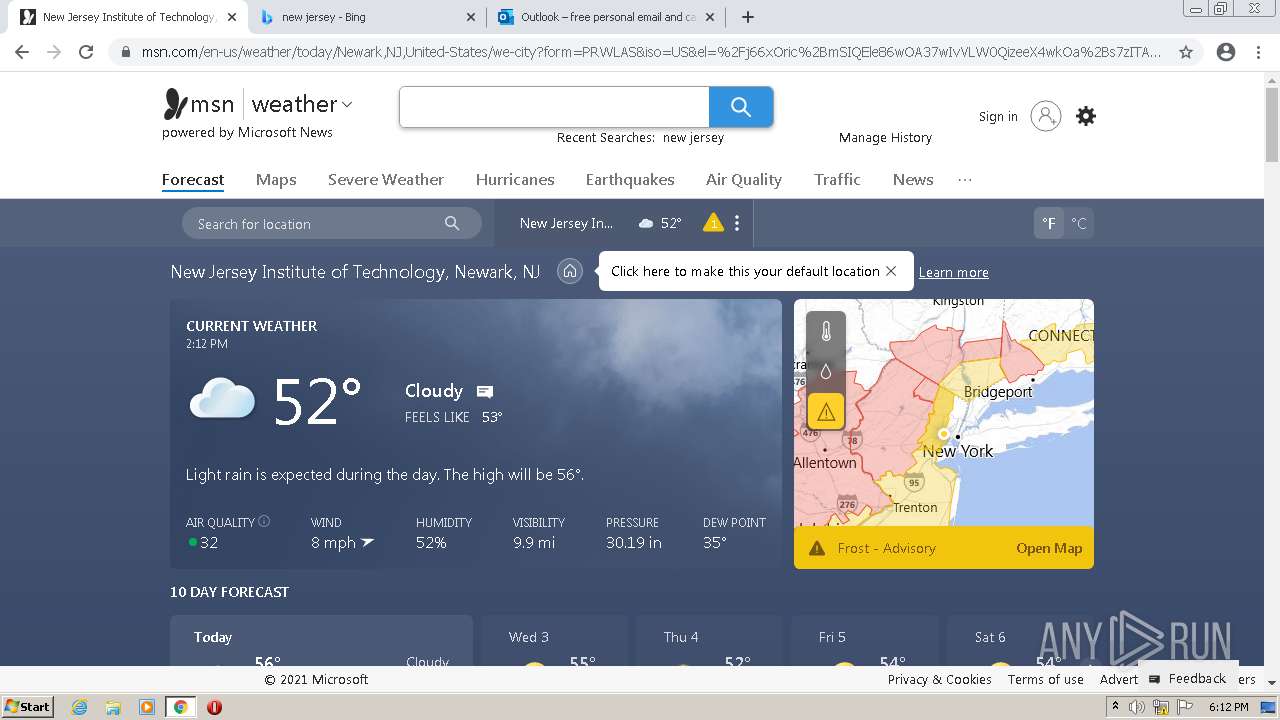The width and height of the screenshot is (1280, 720).
Task: Open the Forecast tab
Action: 193,180
